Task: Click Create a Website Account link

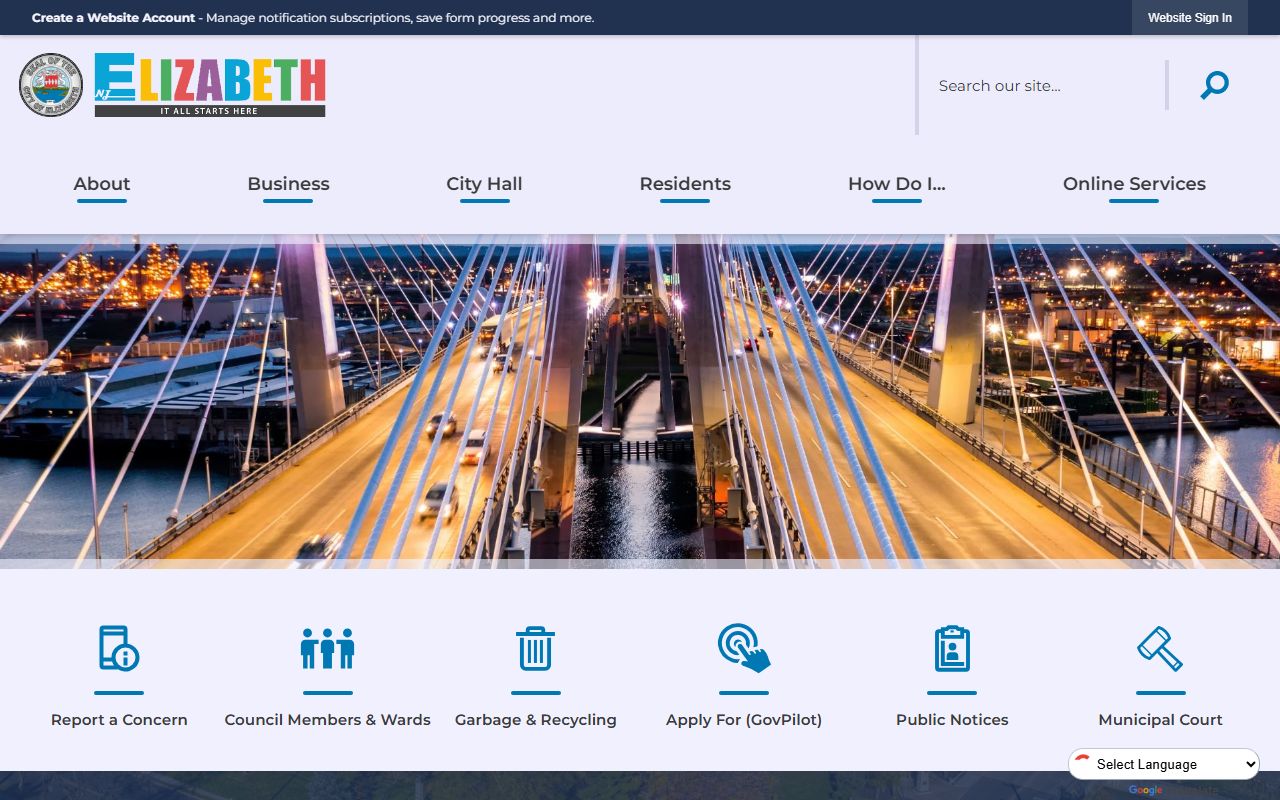Action: click(x=113, y=18)
